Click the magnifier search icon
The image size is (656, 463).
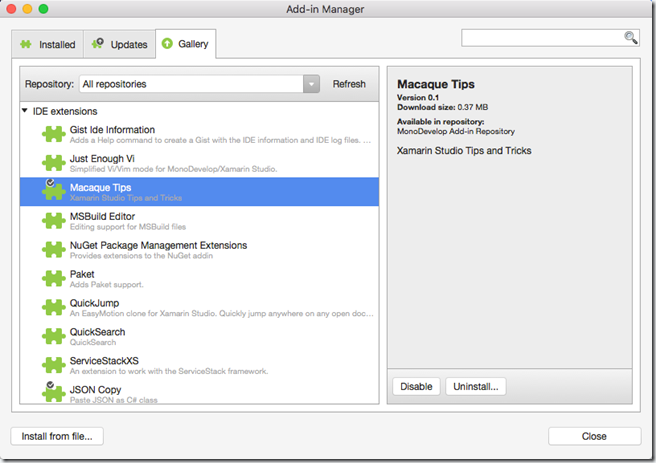pos(630,38)
